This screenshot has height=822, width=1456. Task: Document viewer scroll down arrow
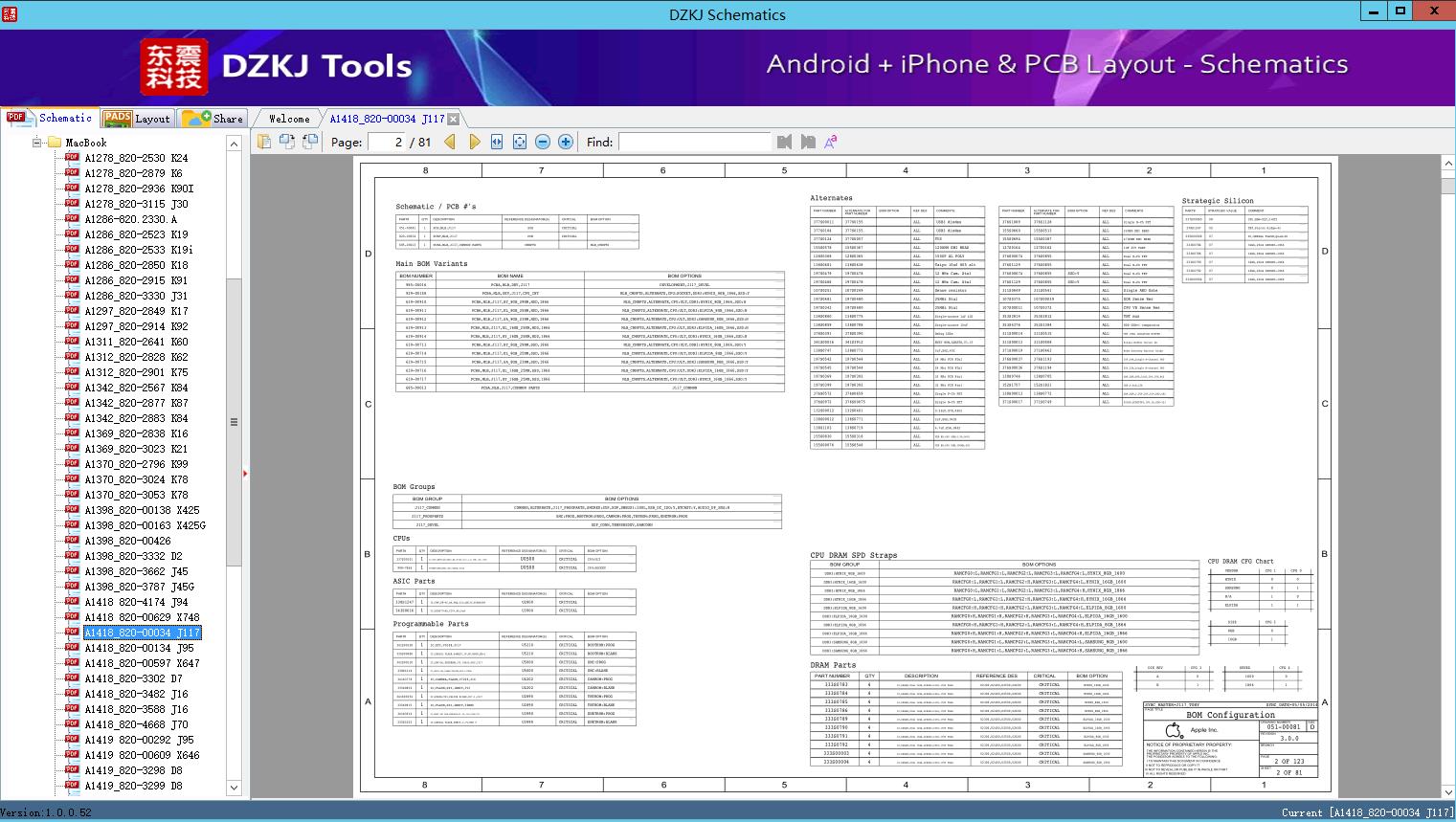click(1447, 791)
